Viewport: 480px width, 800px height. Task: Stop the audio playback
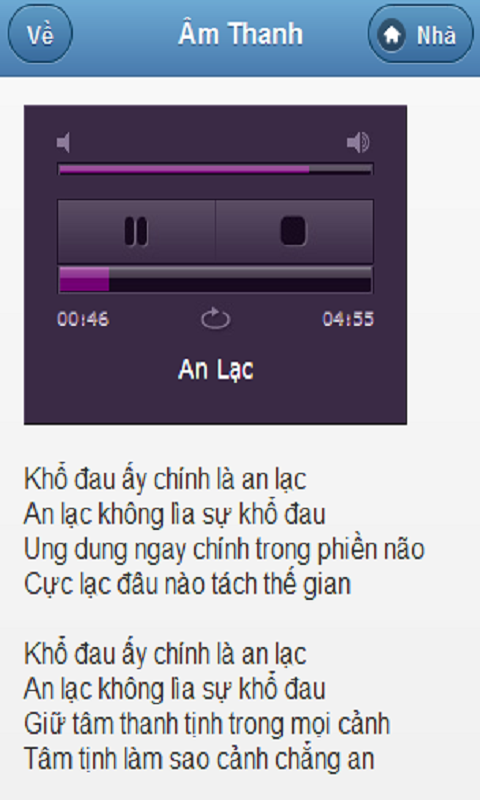[294, 232]
